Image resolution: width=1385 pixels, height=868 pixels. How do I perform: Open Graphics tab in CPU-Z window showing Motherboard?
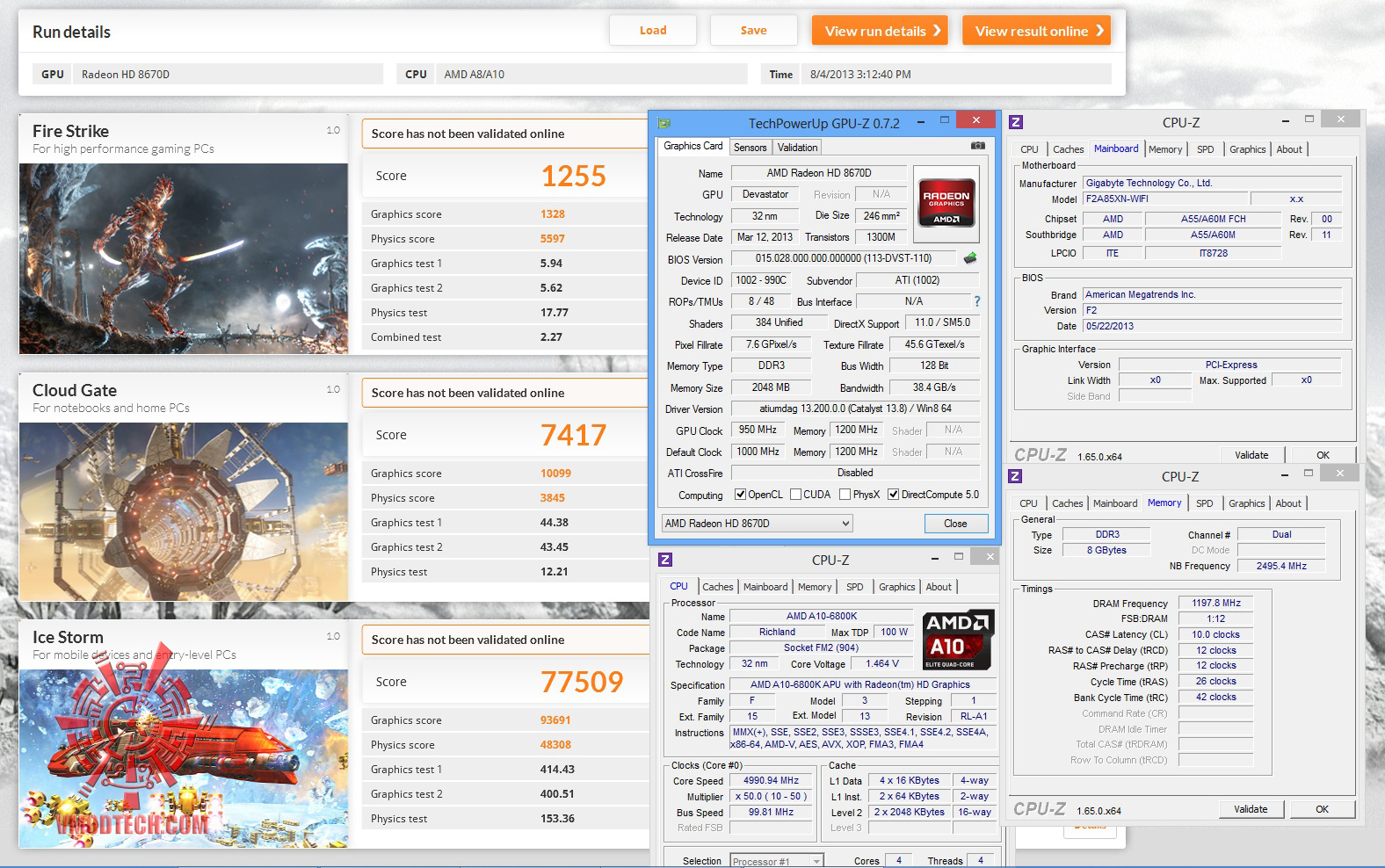click(1247, 149)
